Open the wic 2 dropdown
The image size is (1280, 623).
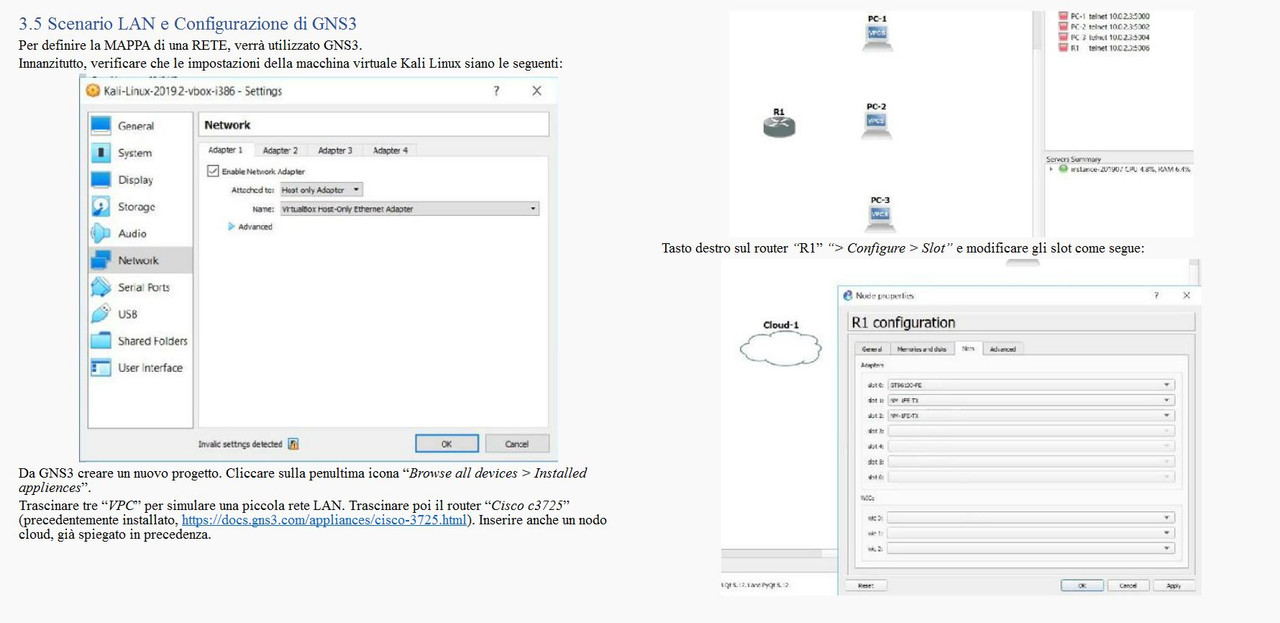click(x=1031, y=548)
